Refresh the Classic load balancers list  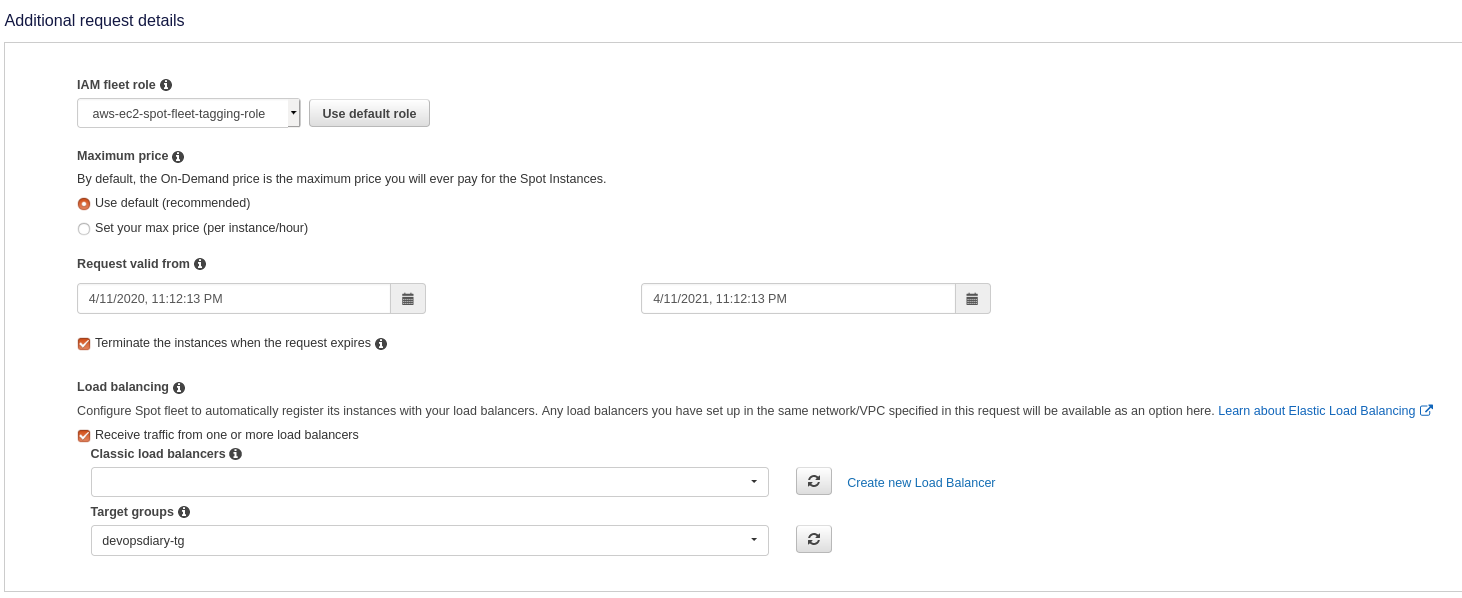(813, 482)
